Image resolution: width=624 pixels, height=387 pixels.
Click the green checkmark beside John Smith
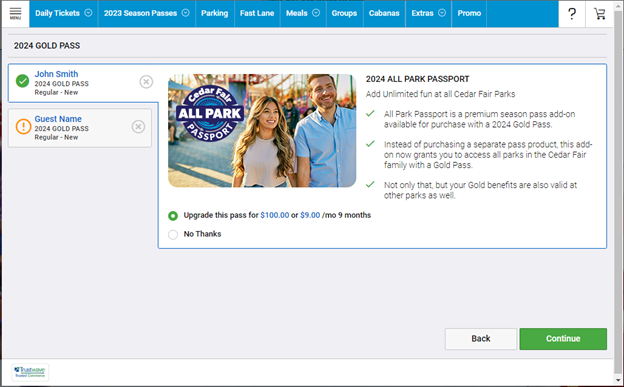22,81
